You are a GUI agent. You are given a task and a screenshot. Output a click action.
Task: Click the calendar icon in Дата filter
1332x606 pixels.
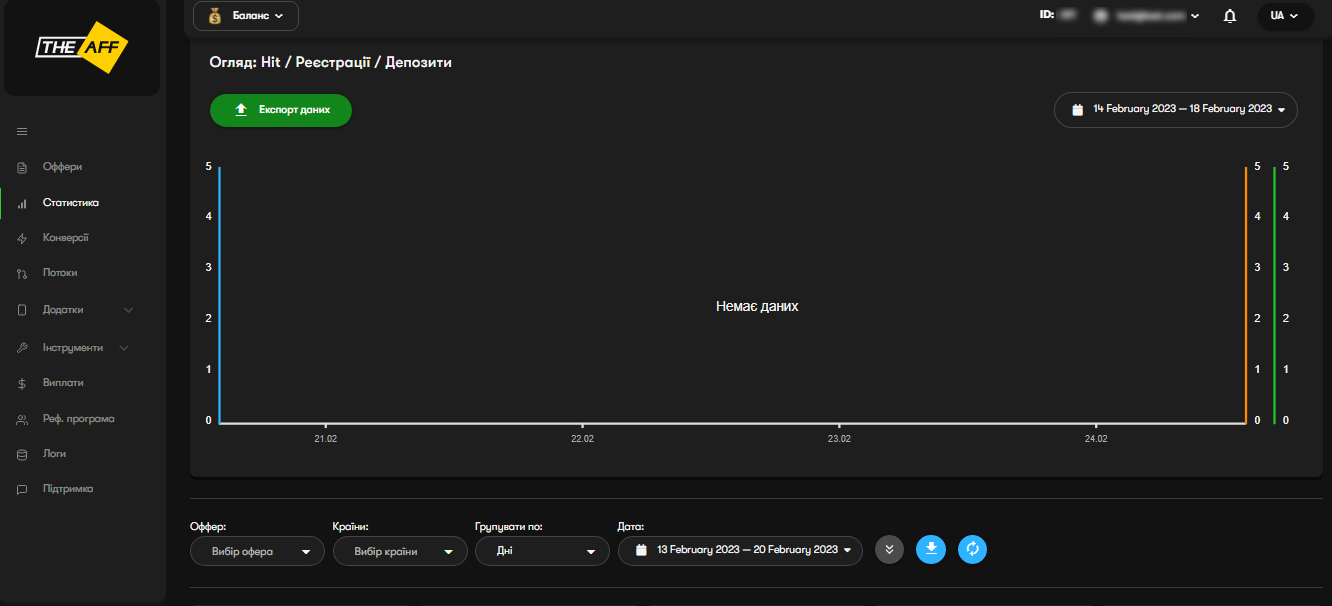point(641,550)
